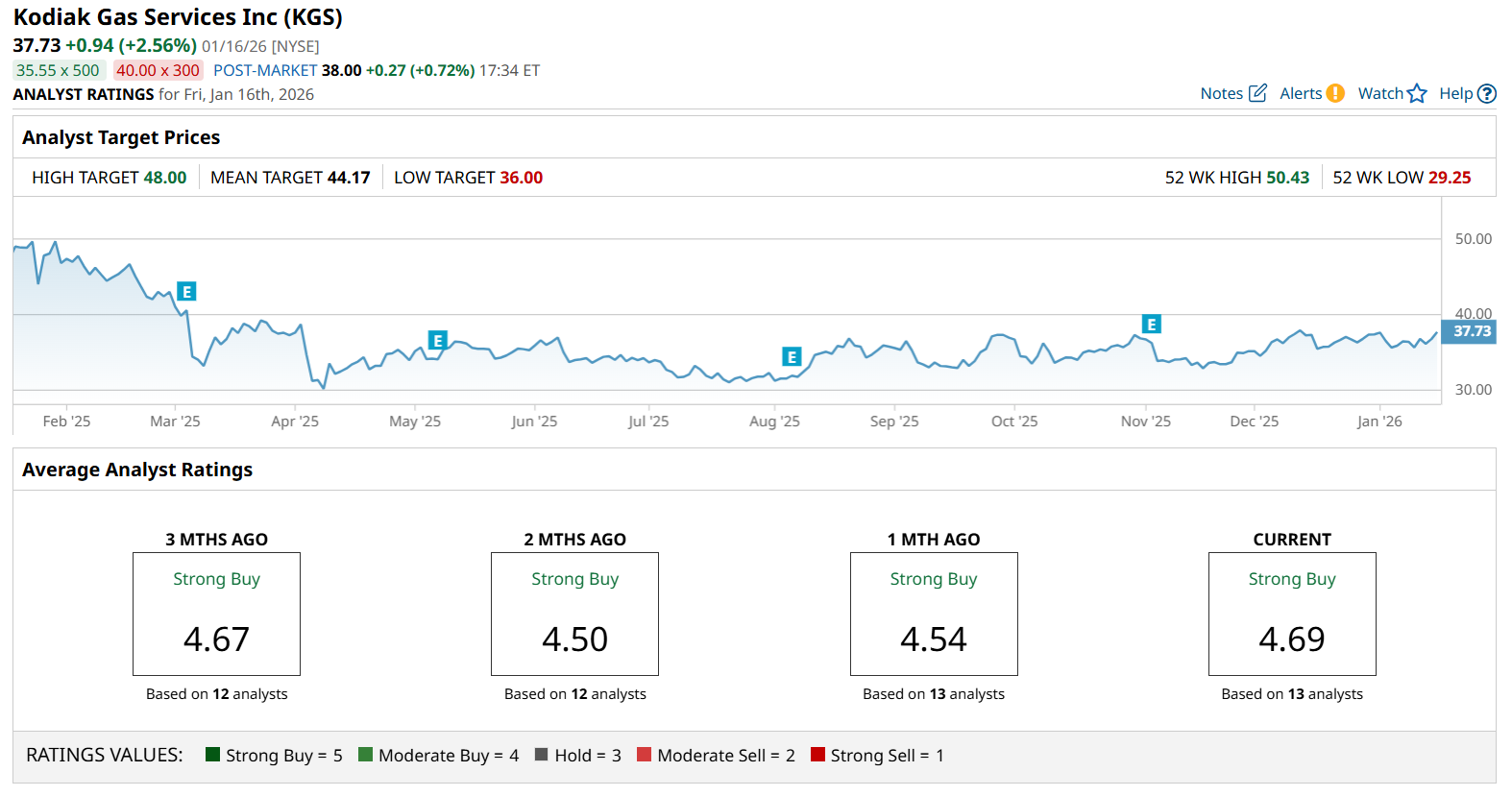Image resolution: width=1512 pixels, height=796 pixels.
Task: Click the Help link text
Action: tap(1455, 93)
